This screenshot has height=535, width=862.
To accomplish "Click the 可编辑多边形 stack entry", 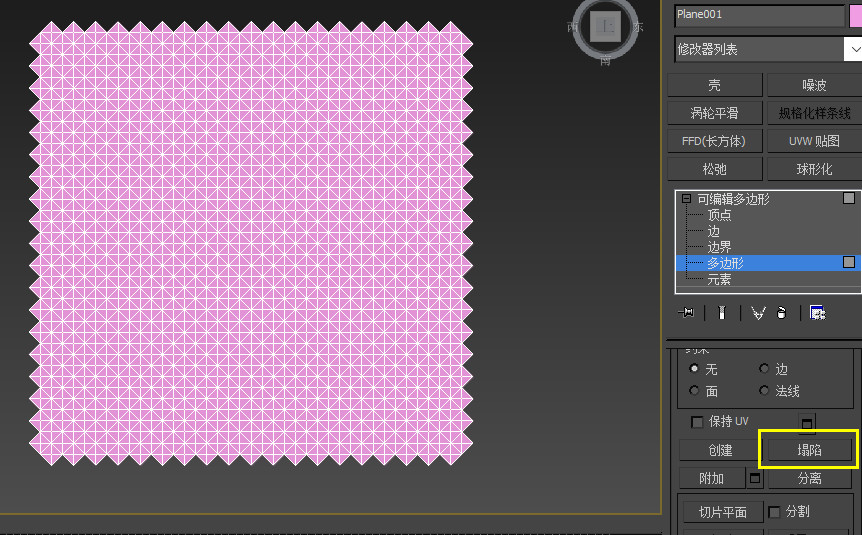I will pos(733,199).
